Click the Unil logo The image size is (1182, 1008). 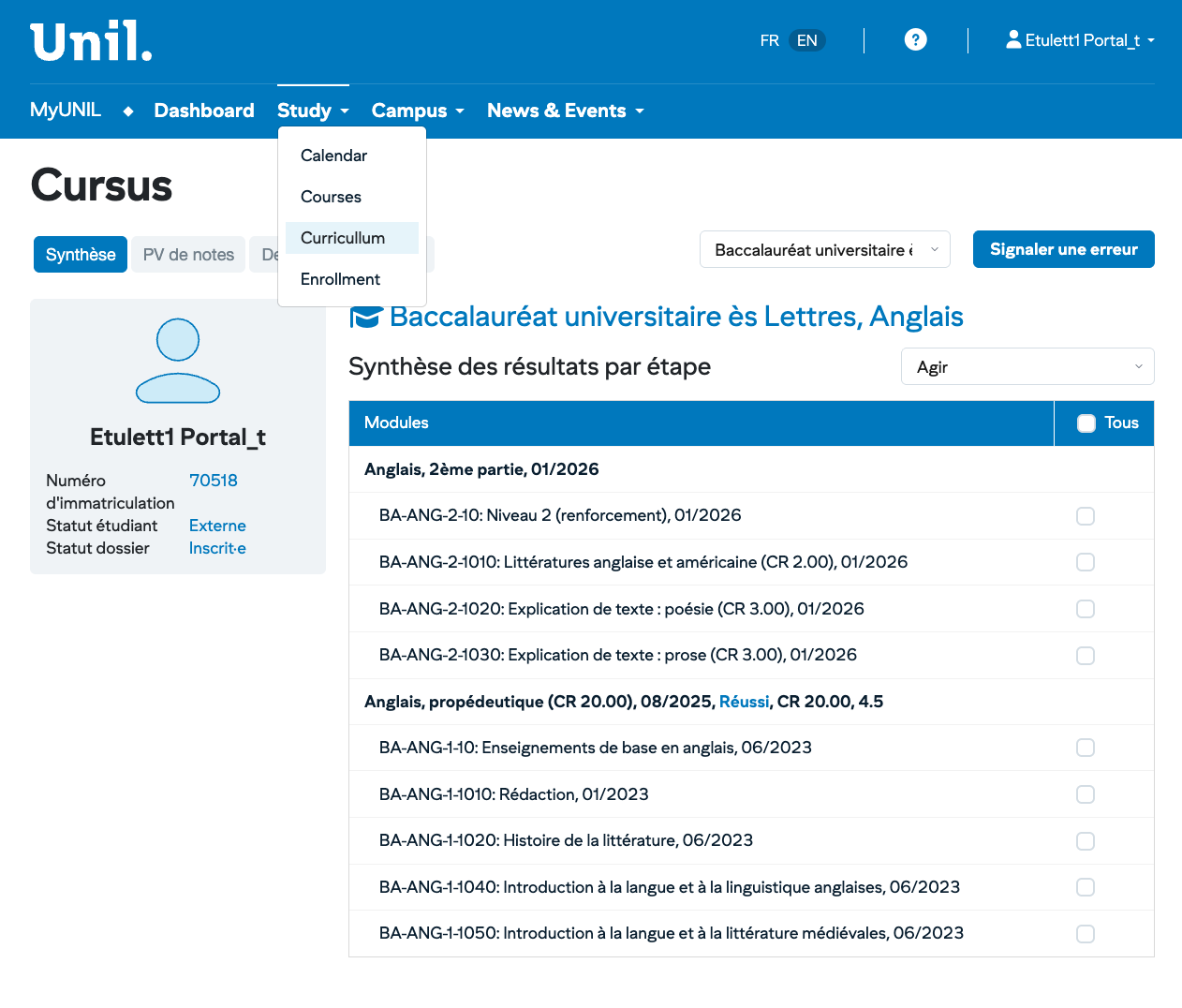click(91, 42)
